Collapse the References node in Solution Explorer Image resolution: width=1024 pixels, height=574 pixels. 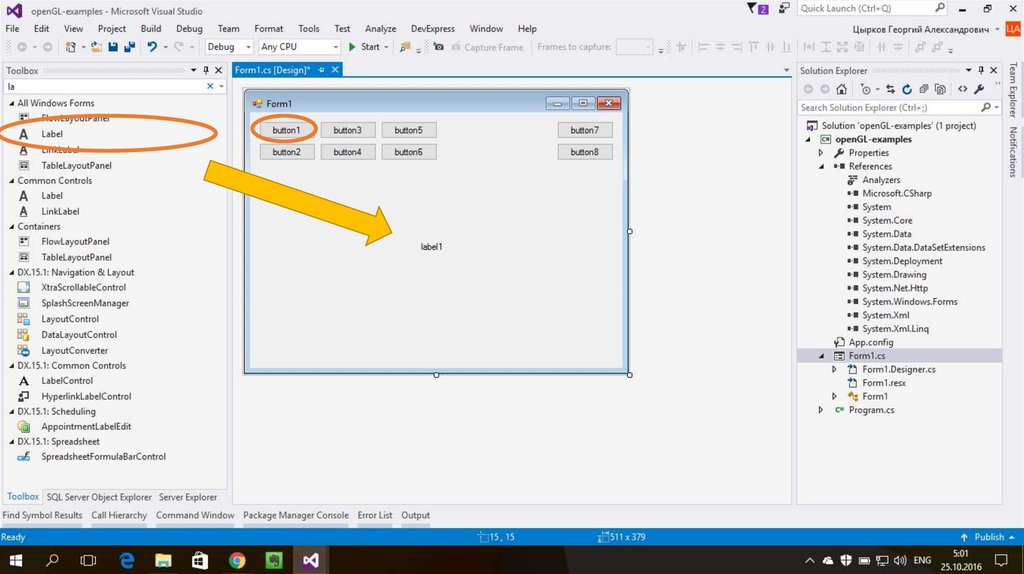point(823,167)
